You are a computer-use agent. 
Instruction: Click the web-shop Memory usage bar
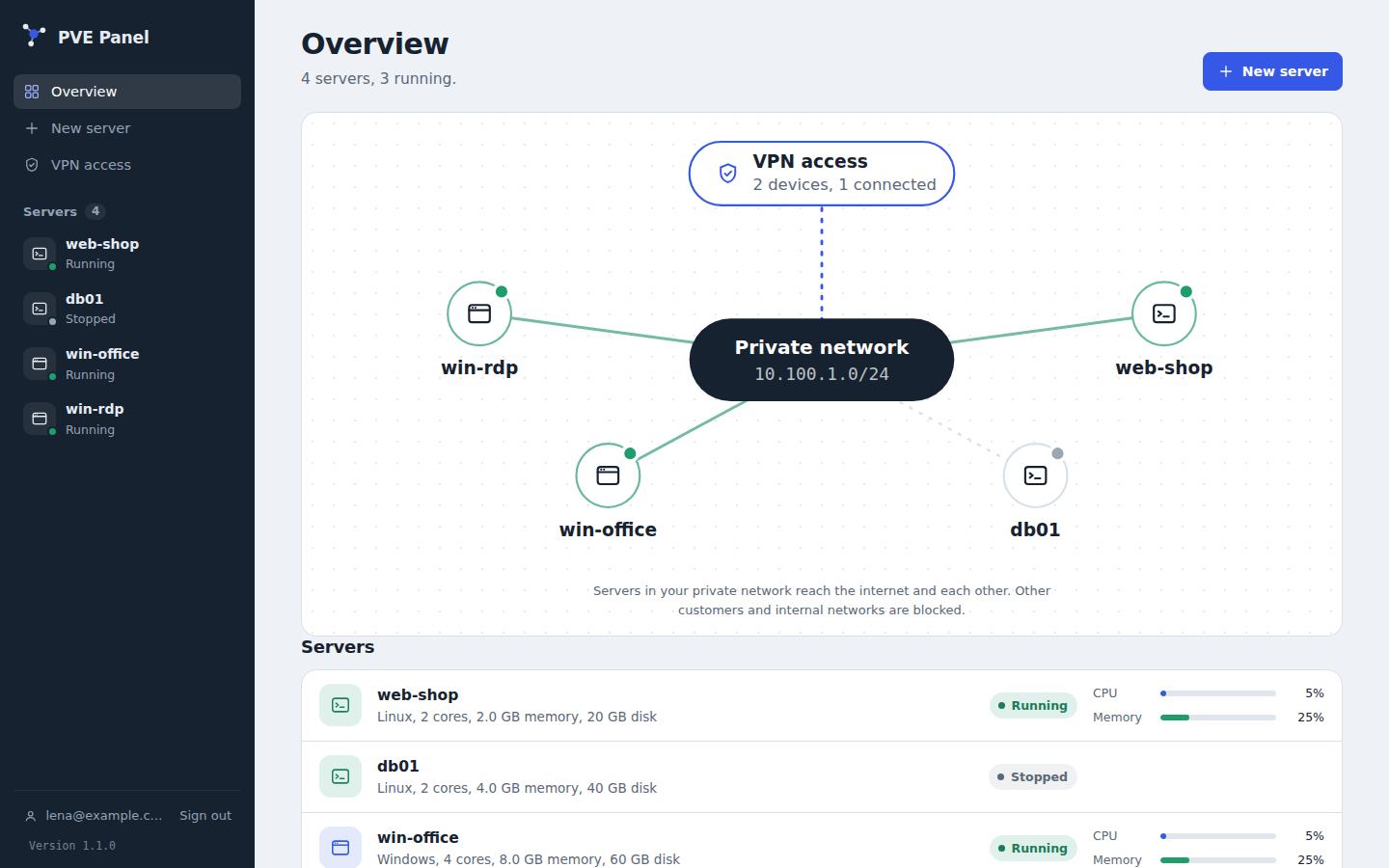click(x=1218, y=718)
